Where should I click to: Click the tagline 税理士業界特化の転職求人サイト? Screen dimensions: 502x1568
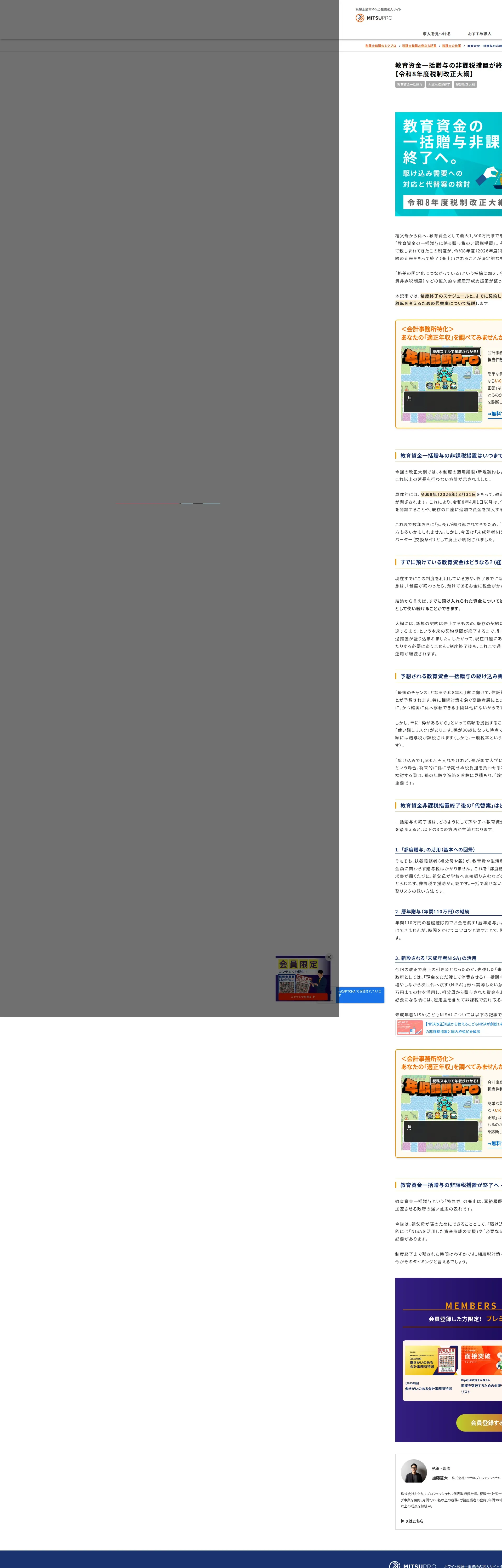(x=378, y=10)
